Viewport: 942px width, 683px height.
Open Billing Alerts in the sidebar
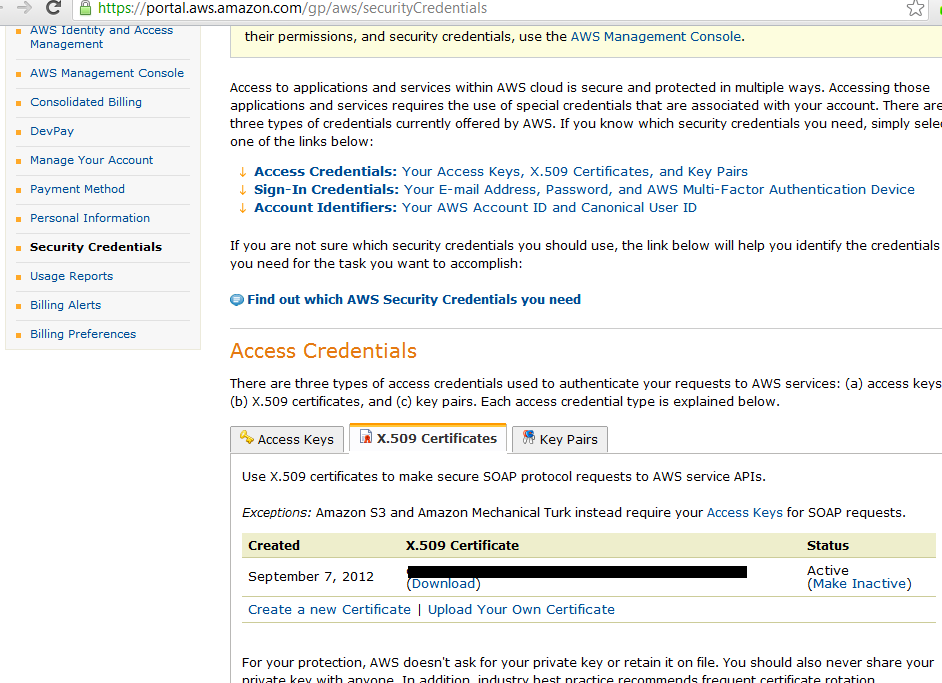pyautogui.click(x=65, y=305)
